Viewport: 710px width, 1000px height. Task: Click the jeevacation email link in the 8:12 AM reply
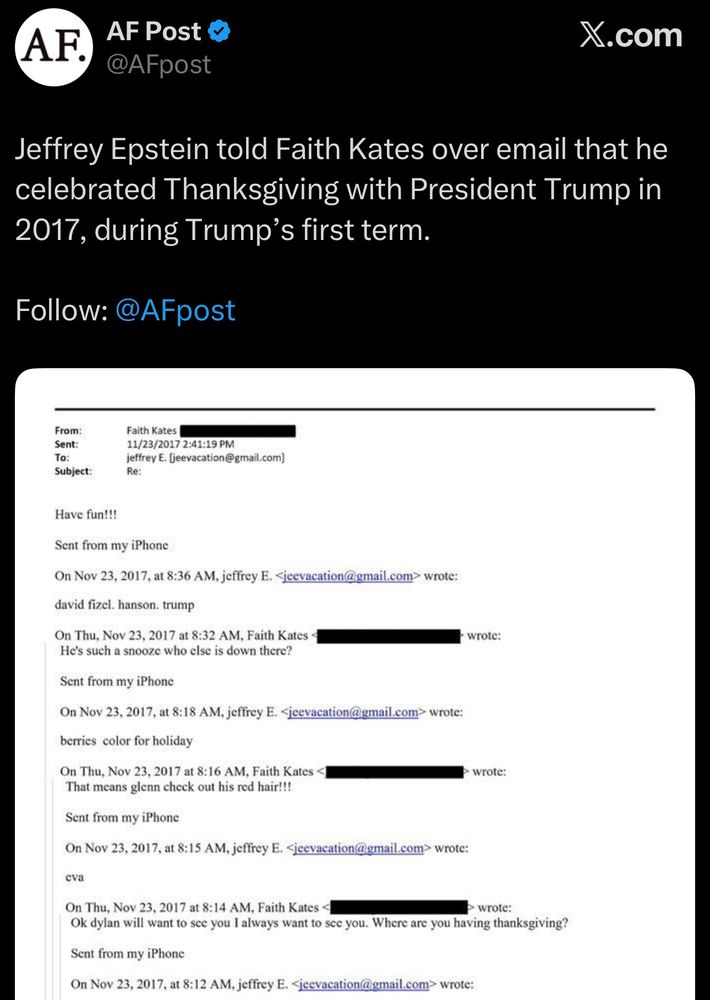point(364,984)
